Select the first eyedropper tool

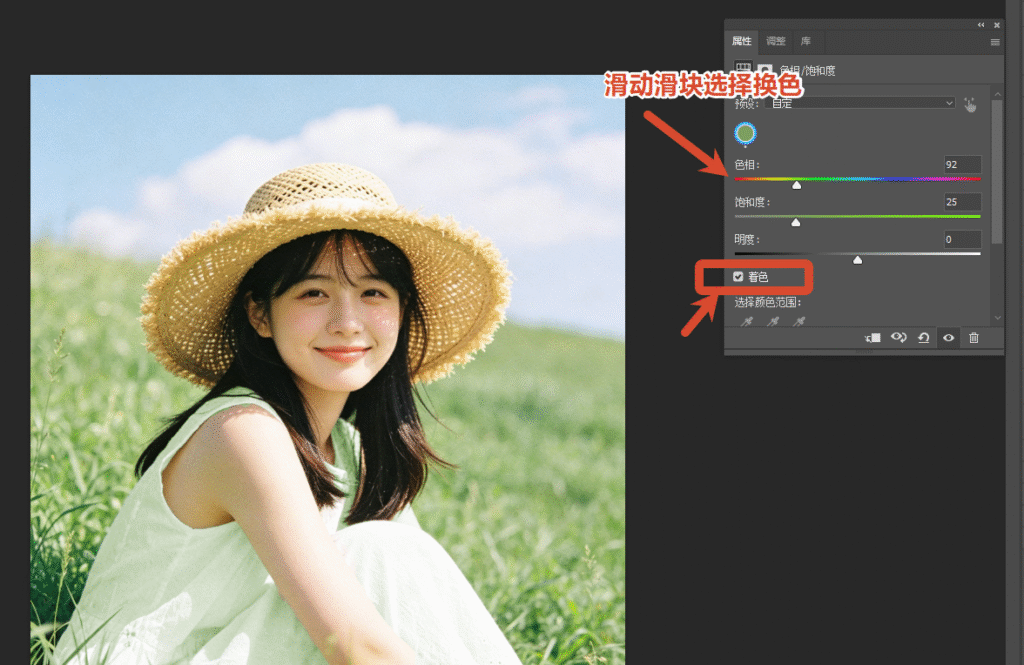[746, 321]
